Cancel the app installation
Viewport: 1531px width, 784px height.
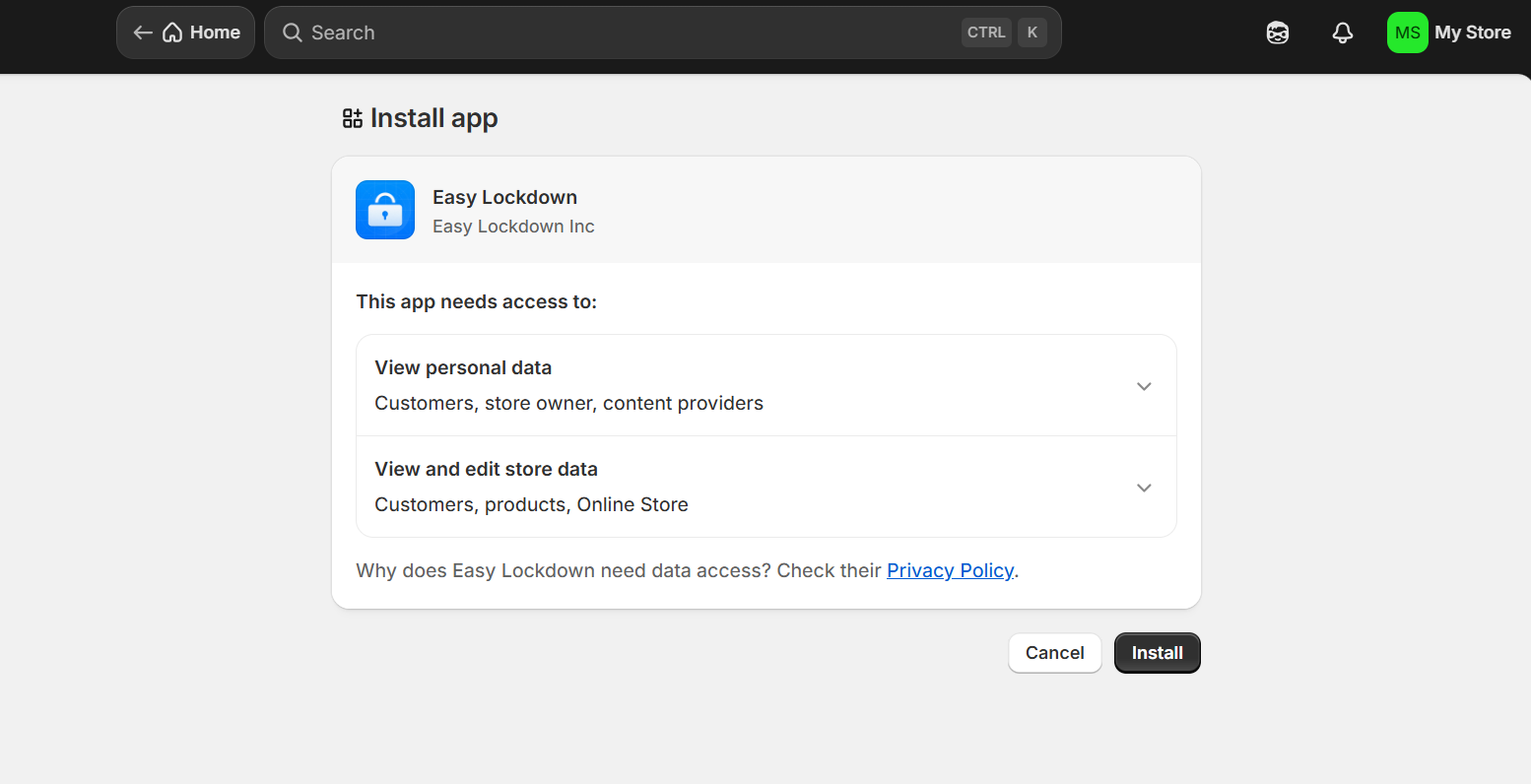pos(1055,653)
